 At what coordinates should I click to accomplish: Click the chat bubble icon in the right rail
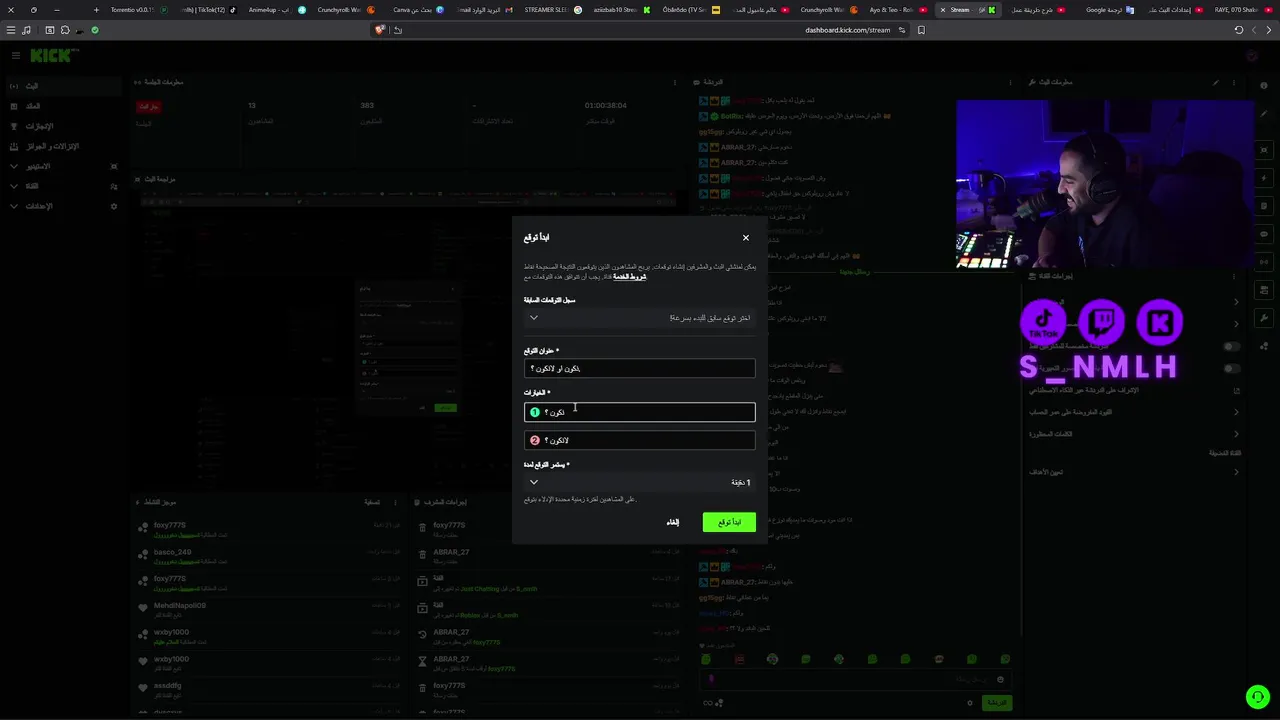(1265, 234)
